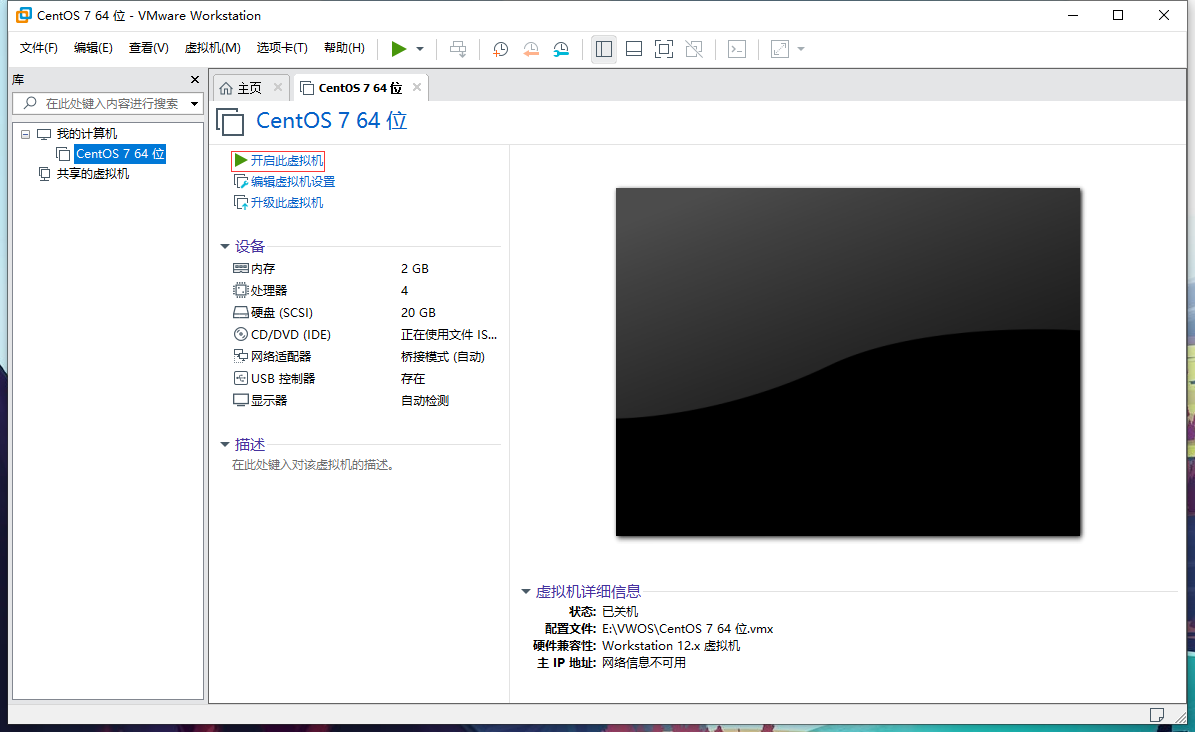Click the 内存 memory device row
1195x732 pixels.
[x=366, y=268]
